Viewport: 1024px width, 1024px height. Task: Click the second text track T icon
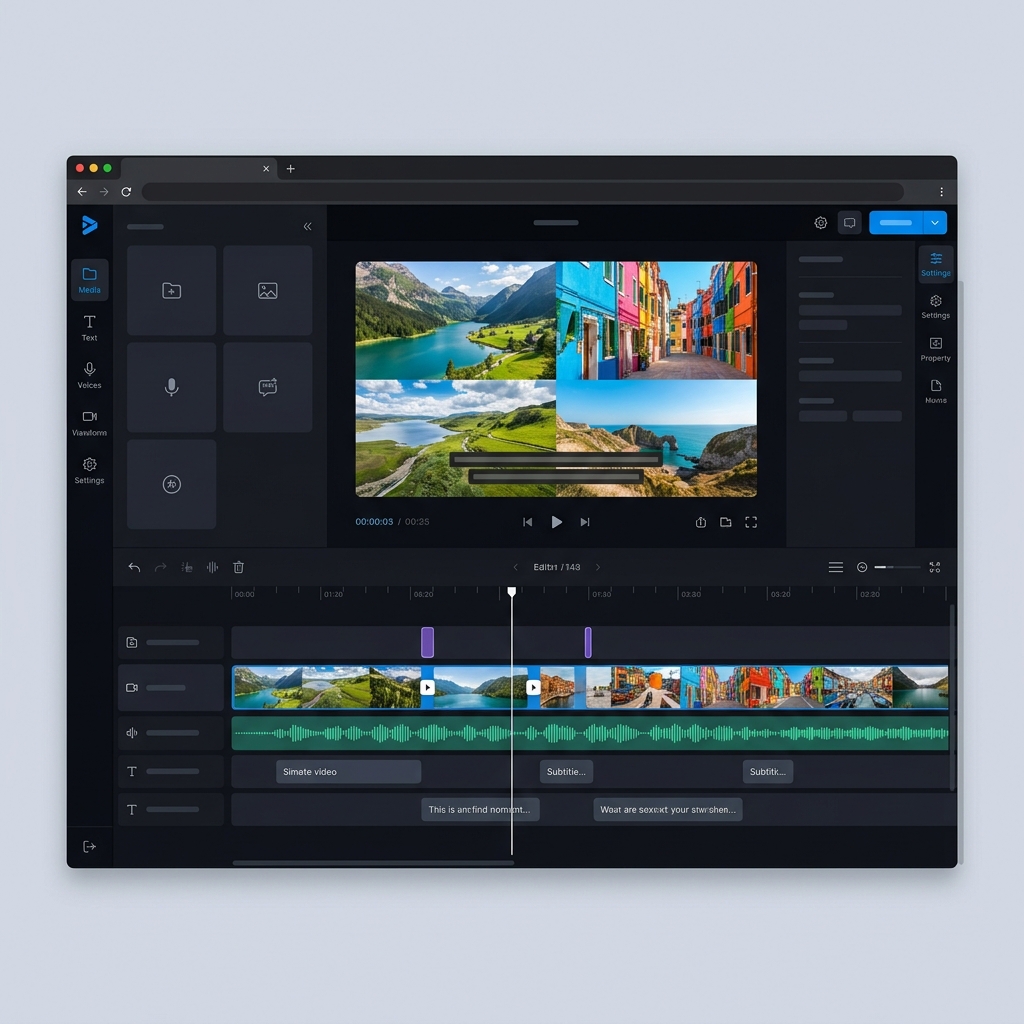pos(132,809)
